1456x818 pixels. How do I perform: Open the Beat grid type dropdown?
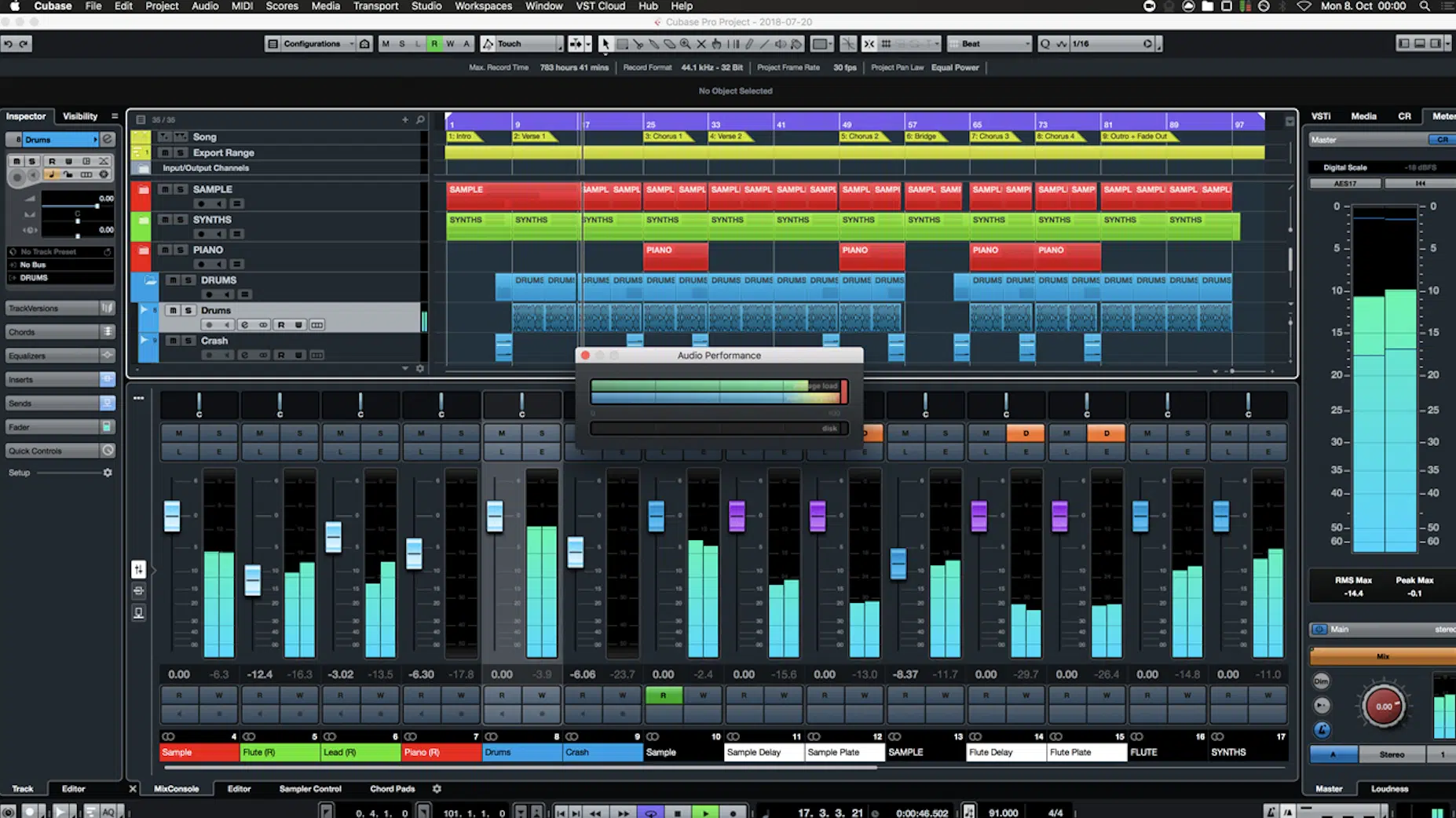pos(990,44)
